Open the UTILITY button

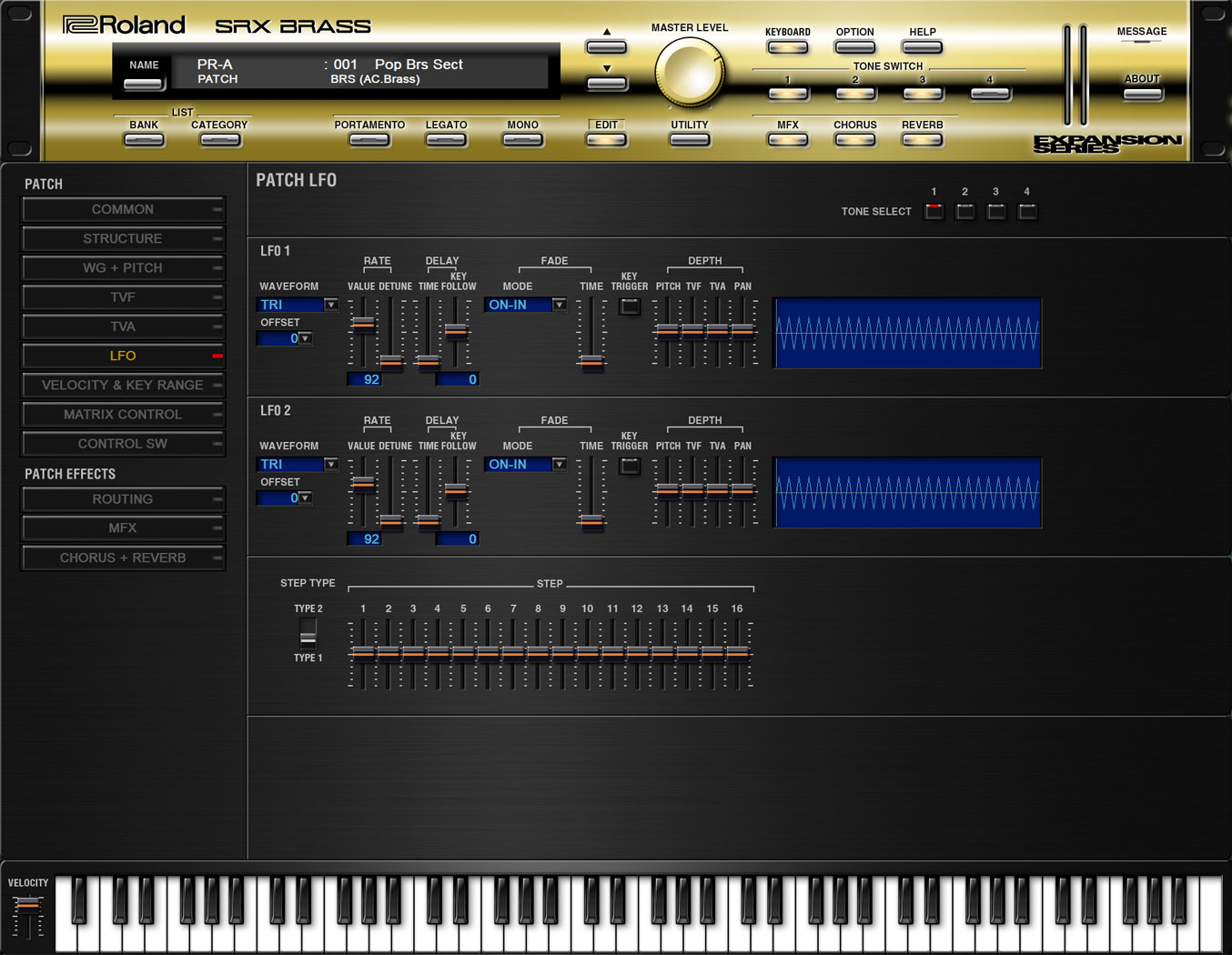(689, 140)
